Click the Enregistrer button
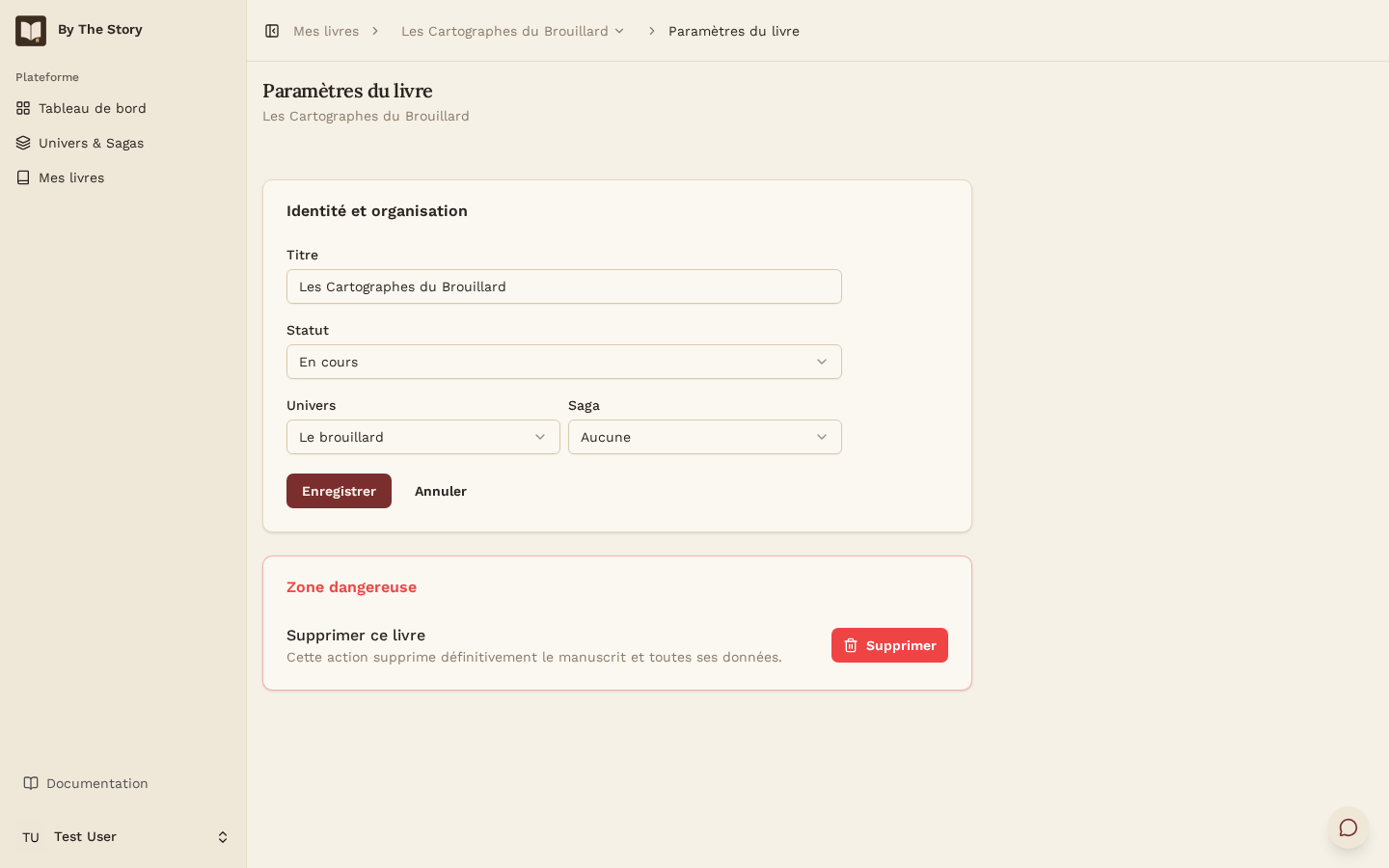 point(339,491)
